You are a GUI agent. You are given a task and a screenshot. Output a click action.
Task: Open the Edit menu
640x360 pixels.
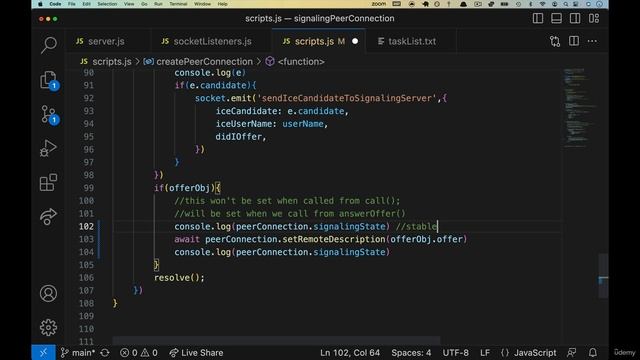(x=87, y=4)
